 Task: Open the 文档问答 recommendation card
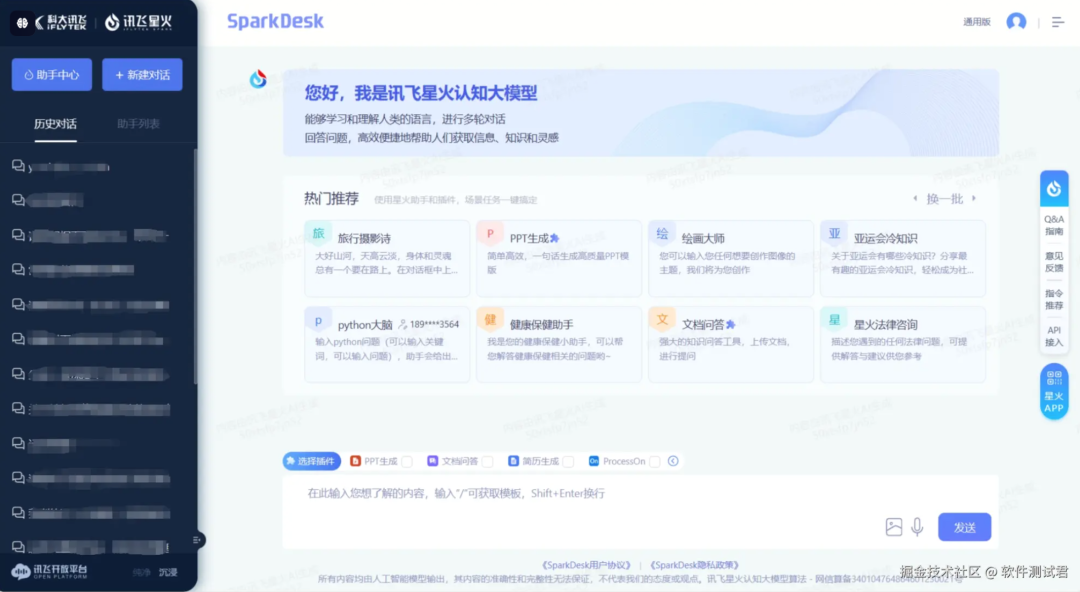point(731,345)
